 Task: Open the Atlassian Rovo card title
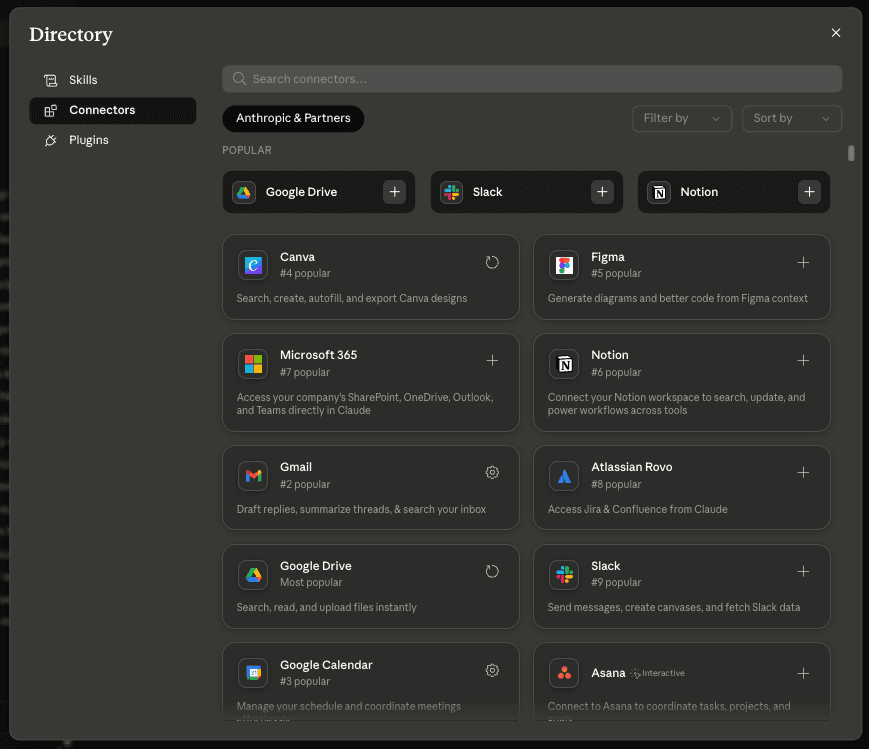point(632,467)
